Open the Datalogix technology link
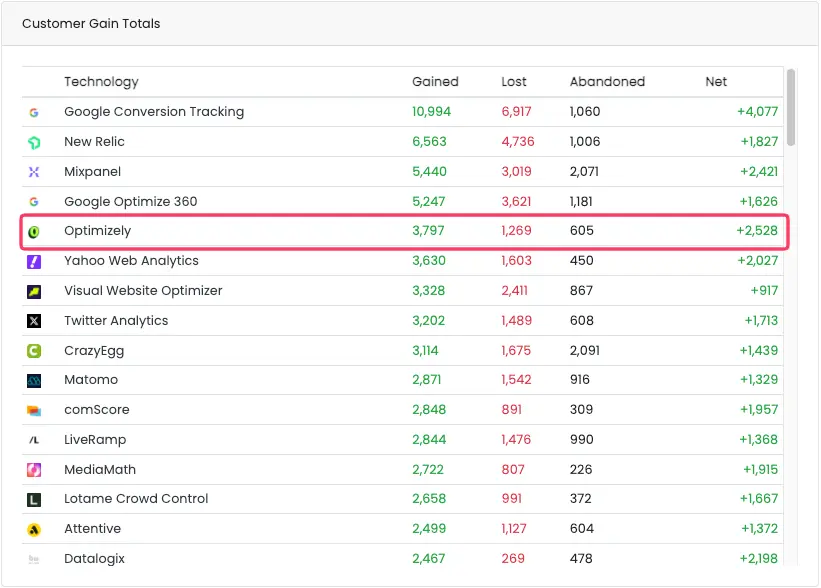The image size is (821, 588). pos(95,558)
